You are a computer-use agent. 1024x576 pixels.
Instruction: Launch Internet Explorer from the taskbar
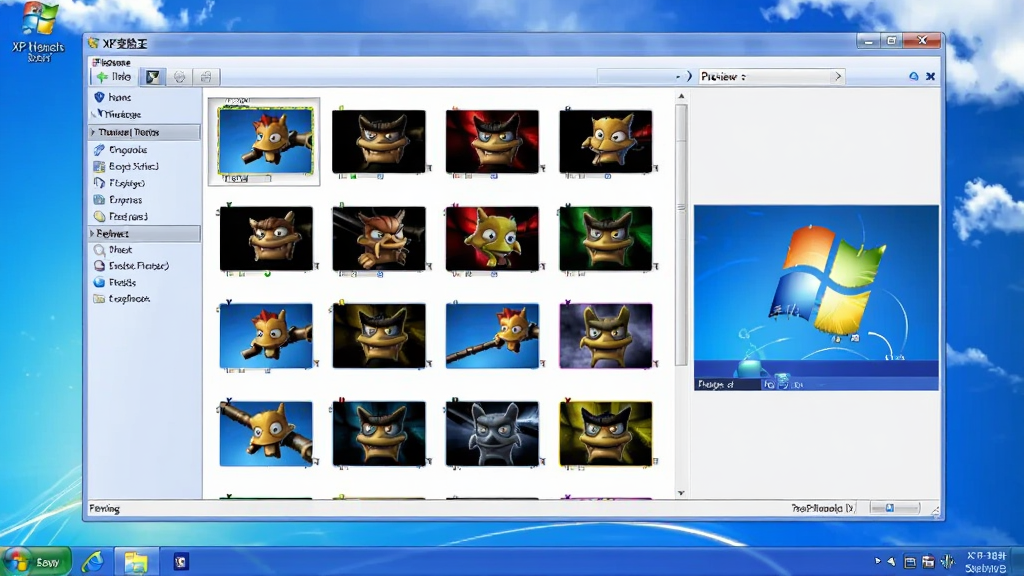pyautogui.click(x=93, y=562)
